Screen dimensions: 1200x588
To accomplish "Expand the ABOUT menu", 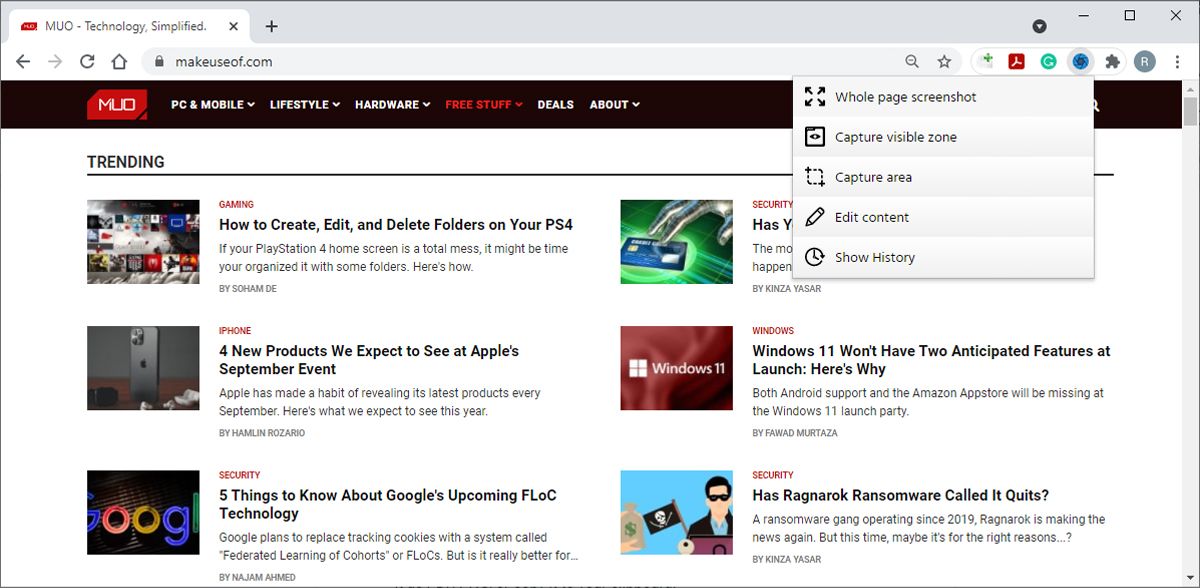I will [x=614, y=104].
